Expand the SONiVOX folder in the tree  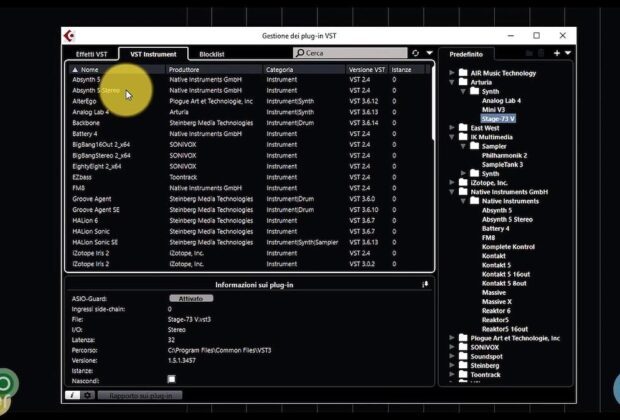[452, 347]
